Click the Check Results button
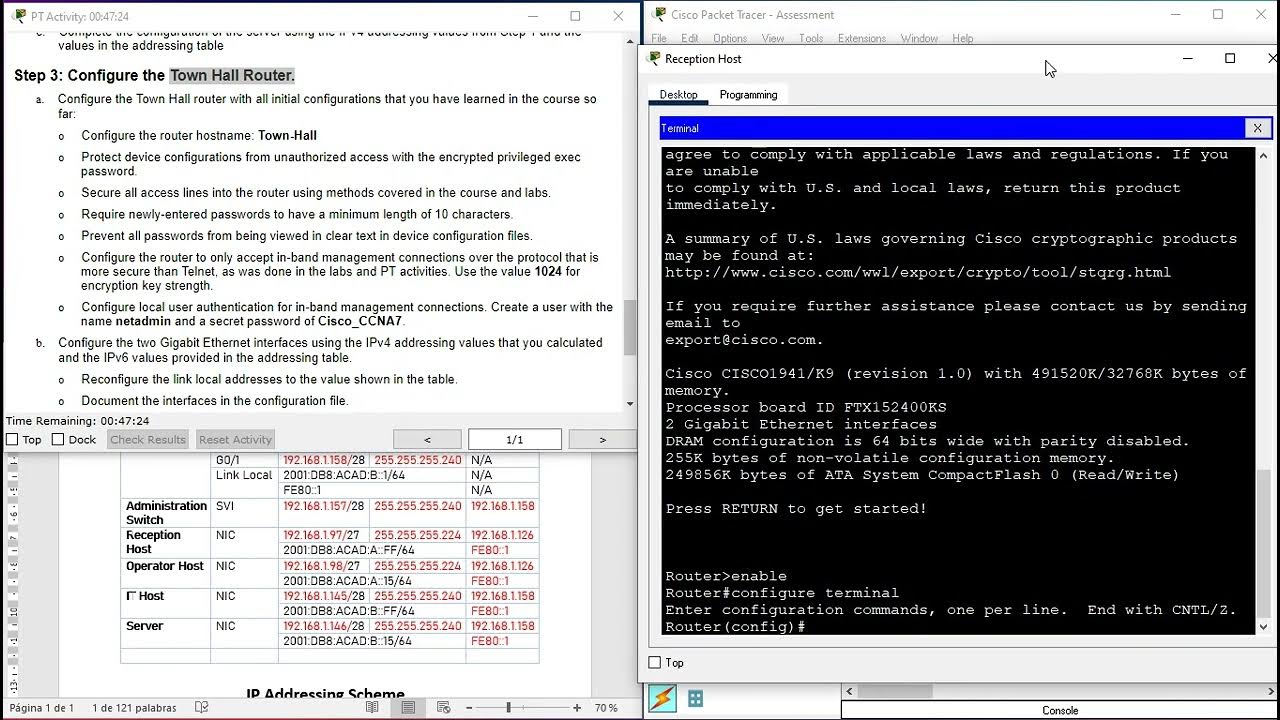The height and width of the screenshot is (720, 1280). click(x=148, y=439)
